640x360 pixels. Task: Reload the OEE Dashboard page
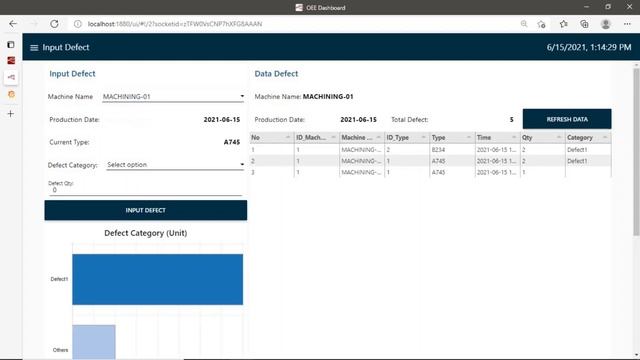point(54,24)
